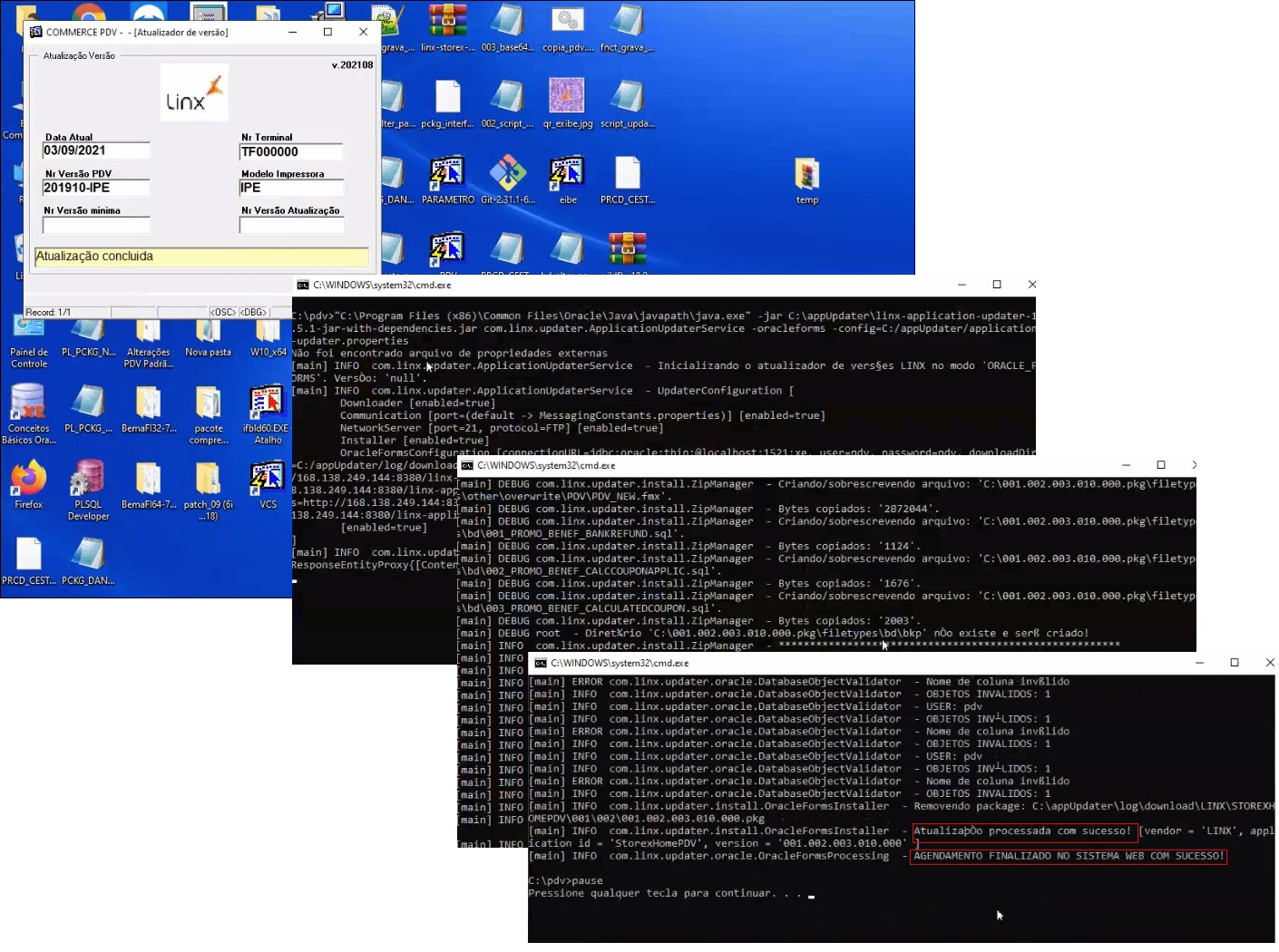Image resolution: width=1279 pixels, height=952 pixels.
Task: Click 'AGENDAMENTO FINALIZADO NO SISTEMA WEB COM SUCESSO!' text
Action: (1069, 856)
